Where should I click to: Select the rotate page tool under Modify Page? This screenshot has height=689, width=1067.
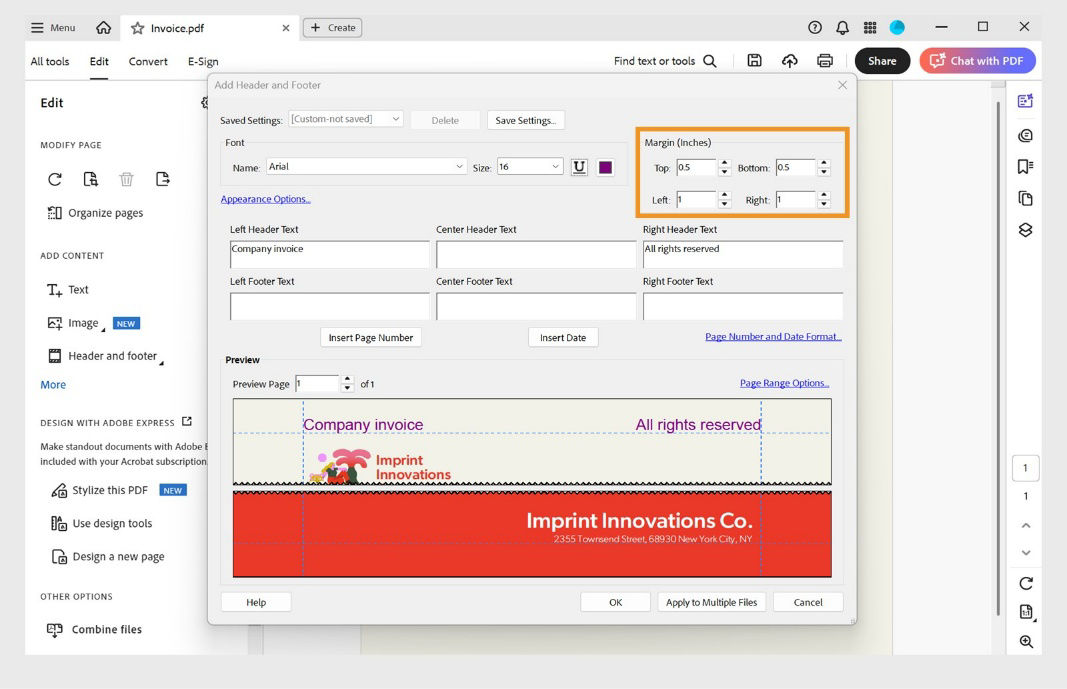click(54, 178)
